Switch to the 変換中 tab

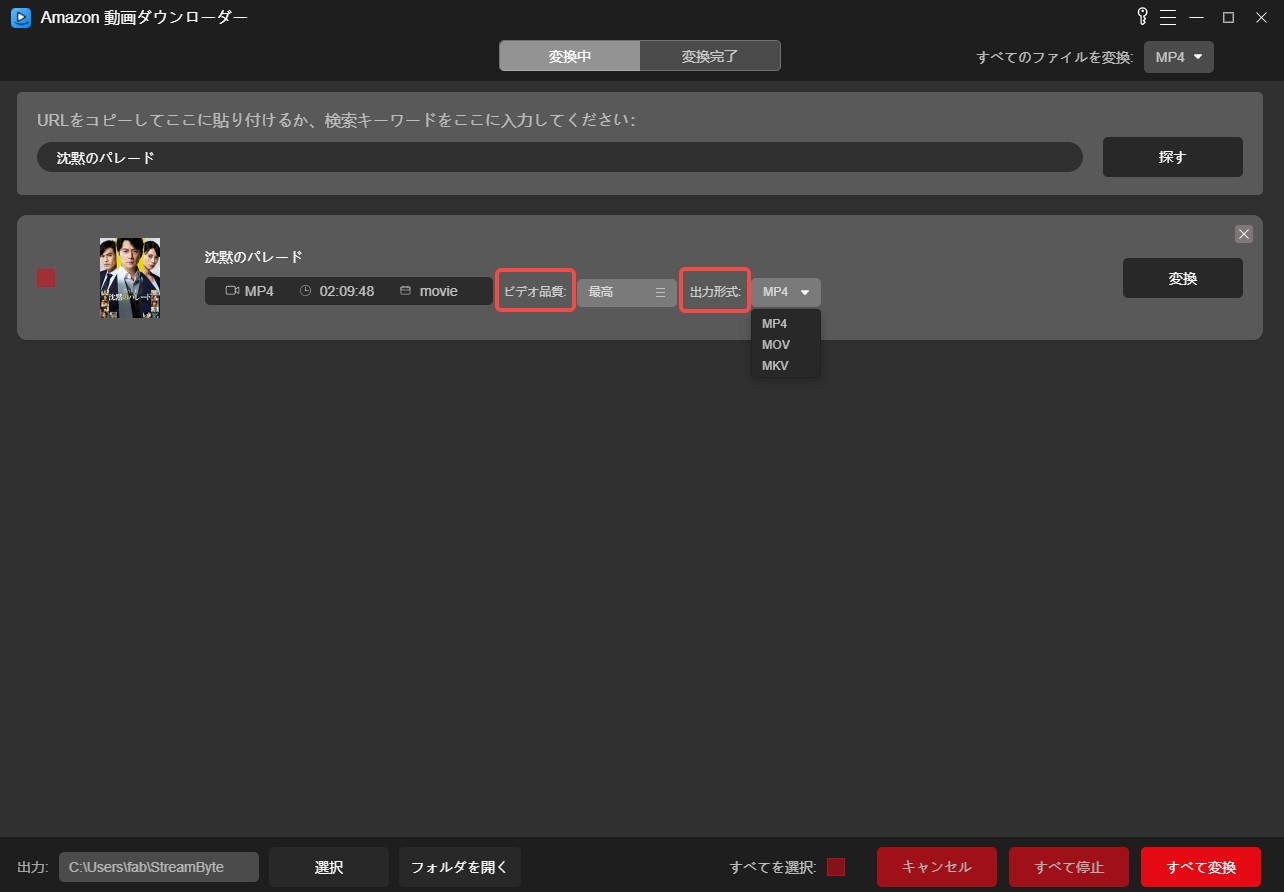click(570, 56)
